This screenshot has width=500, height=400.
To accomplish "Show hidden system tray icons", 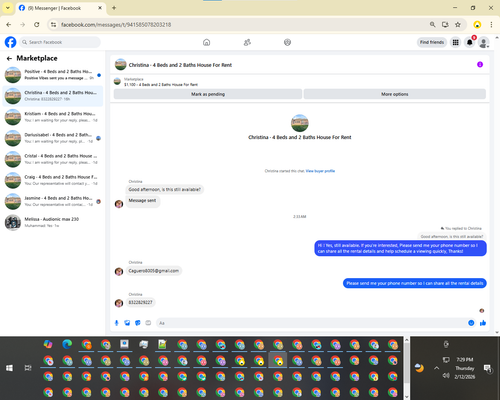I will tap(436, 368).
